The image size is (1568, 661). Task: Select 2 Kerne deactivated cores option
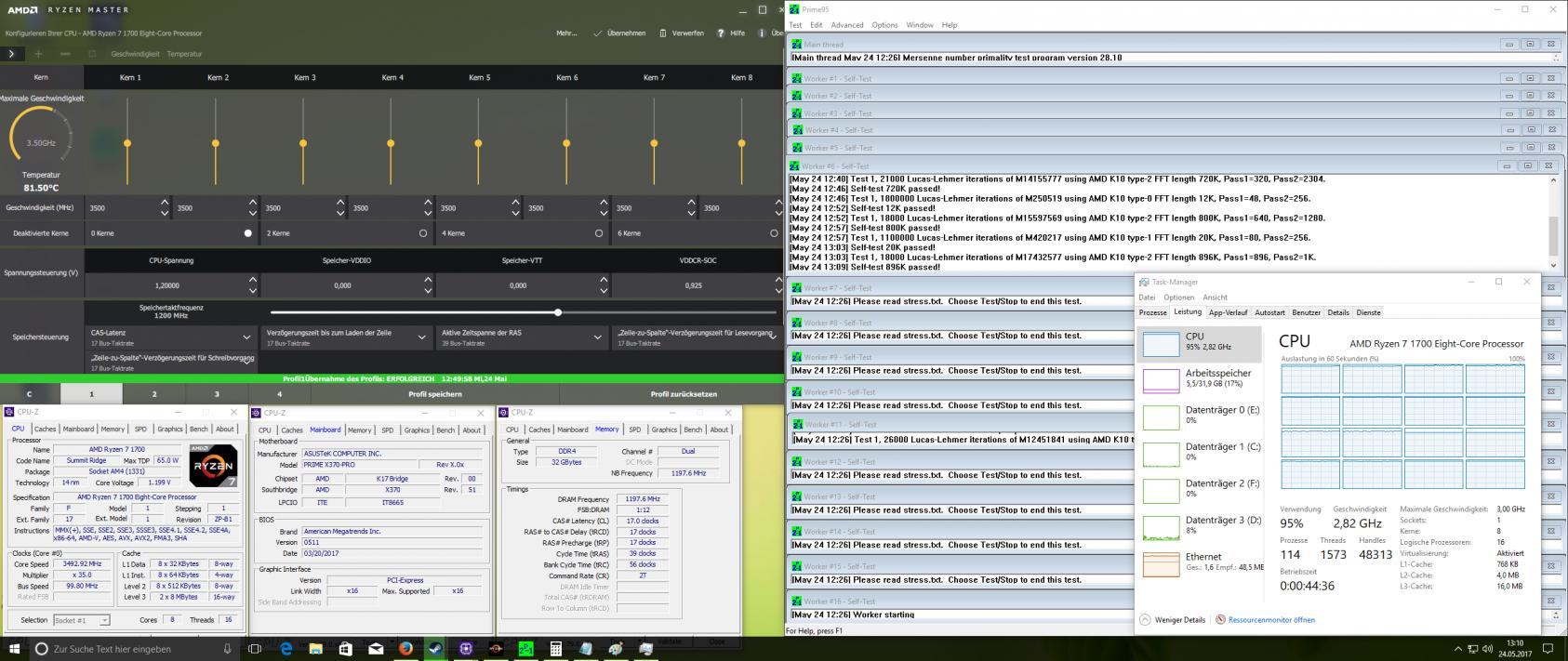point(423,233)
